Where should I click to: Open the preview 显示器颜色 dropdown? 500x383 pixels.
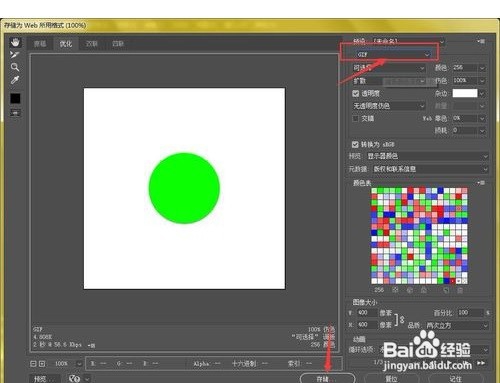(427, 156)
